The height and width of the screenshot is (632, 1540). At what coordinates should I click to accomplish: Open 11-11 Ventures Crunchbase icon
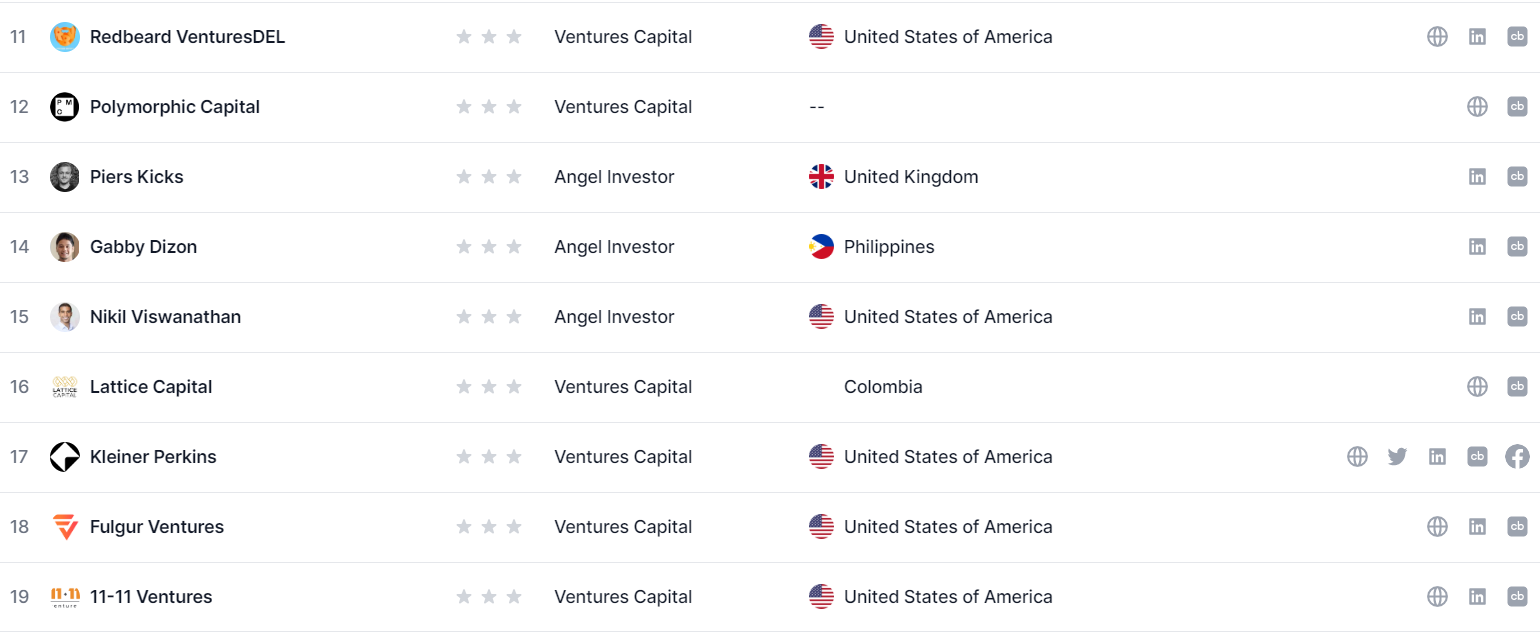point(1517,597)
